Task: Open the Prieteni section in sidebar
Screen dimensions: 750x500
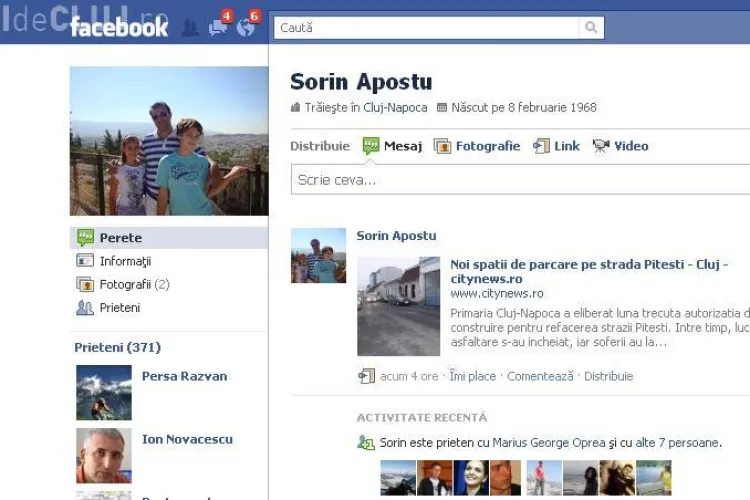Action: tap(120, 308)
